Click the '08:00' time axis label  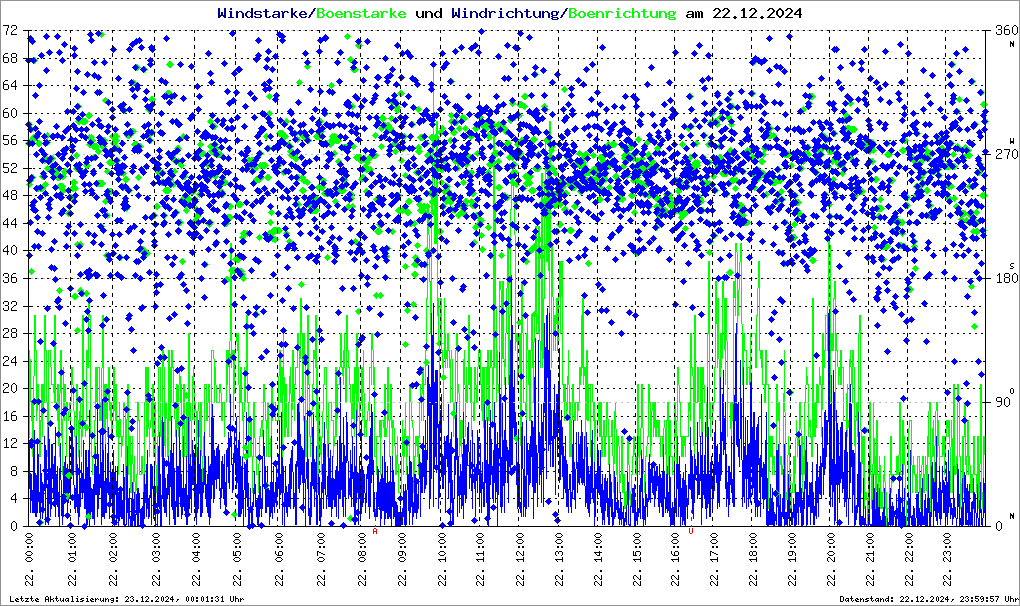(x=363, y=546)
